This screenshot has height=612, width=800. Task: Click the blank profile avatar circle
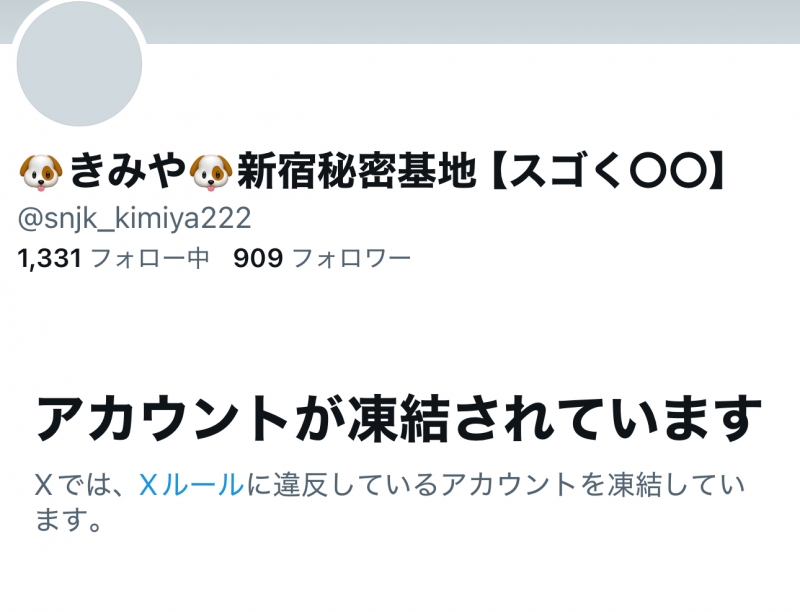pyautogui.click(x=79, y=64)
